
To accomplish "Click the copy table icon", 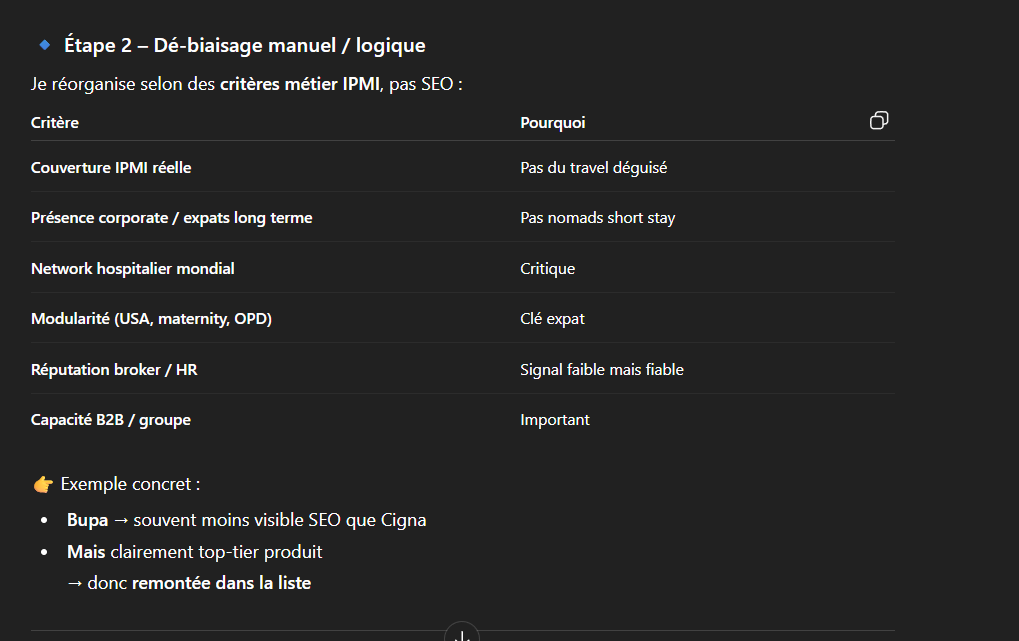I will click(x=879, y=121).
